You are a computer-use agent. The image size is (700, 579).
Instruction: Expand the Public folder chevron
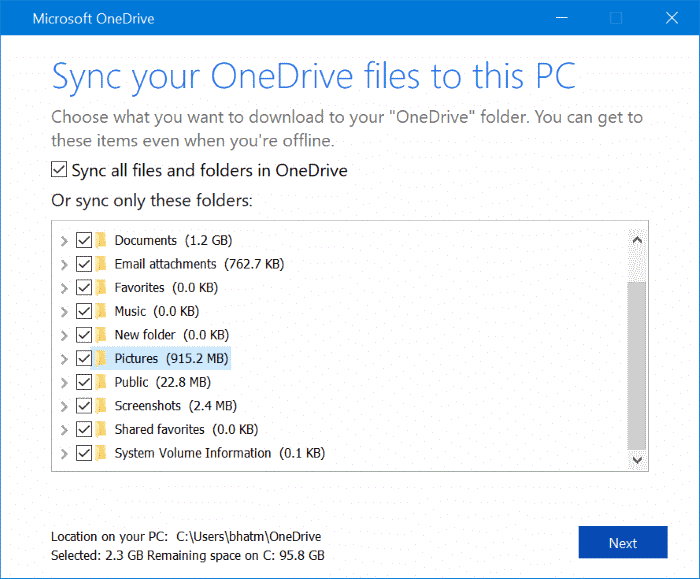(x=64, y=383)
